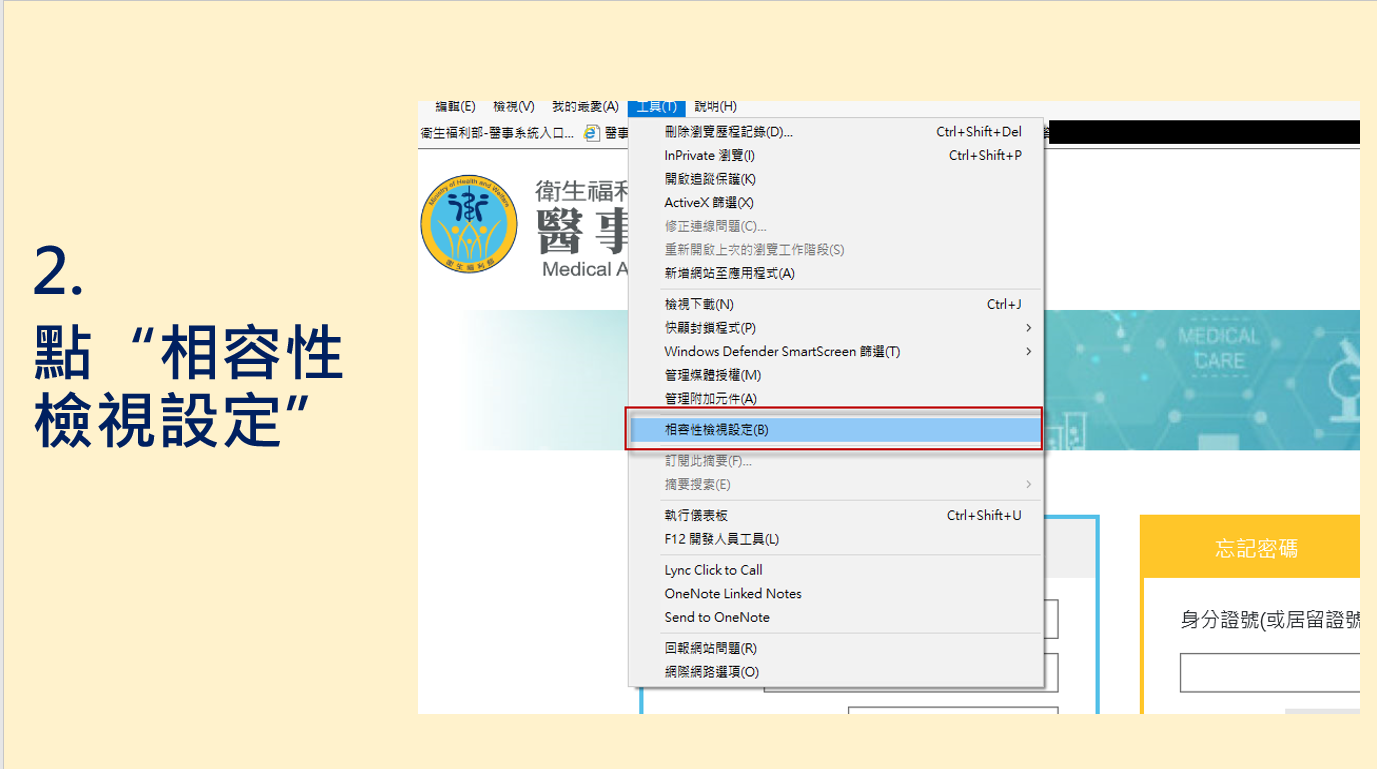
Task: Click the 身分證號 input field
Action: point(1269,673)
